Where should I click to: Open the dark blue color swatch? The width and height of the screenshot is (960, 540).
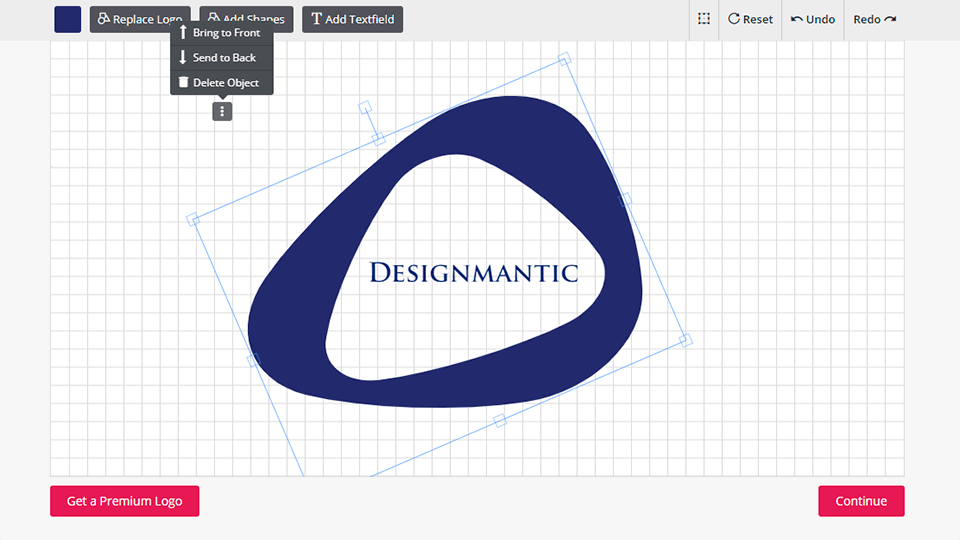pos(68,20)
